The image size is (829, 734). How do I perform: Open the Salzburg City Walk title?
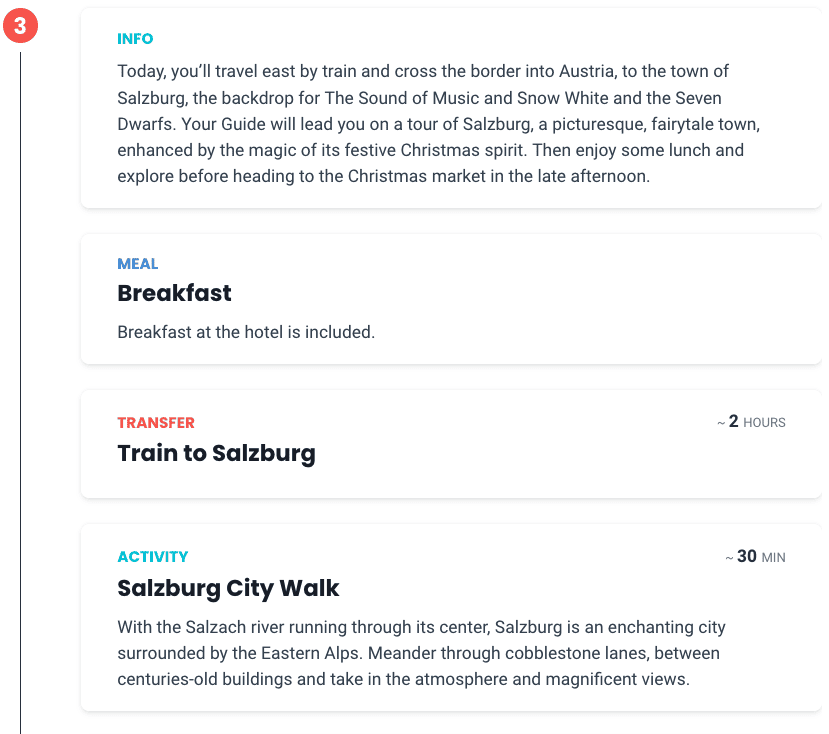[x=228, y=588]
